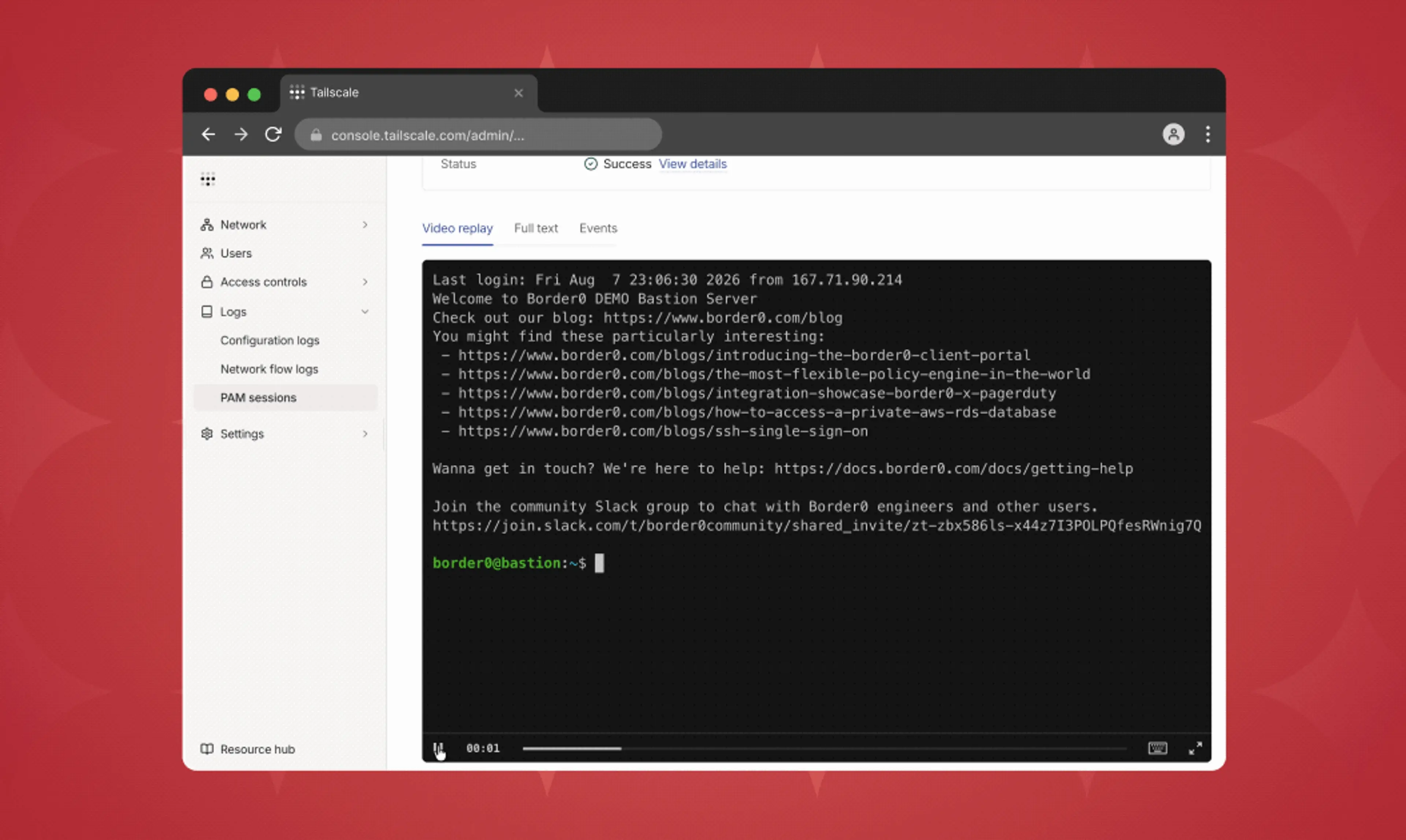Viewport: 1406px width, 840px height.
Task: Click the address bar URL field
Action: tap(478, 135)
